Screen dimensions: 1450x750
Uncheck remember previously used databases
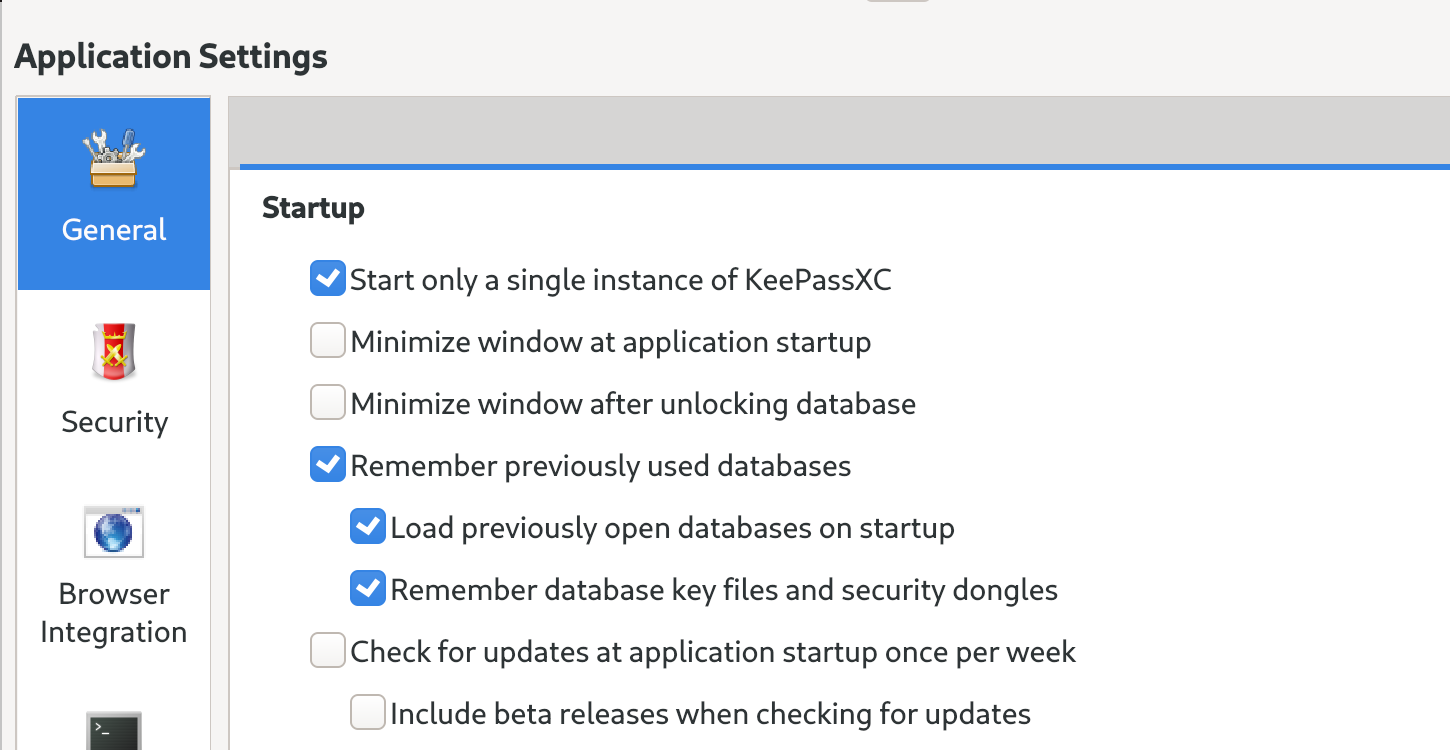(x=327, y=464)
